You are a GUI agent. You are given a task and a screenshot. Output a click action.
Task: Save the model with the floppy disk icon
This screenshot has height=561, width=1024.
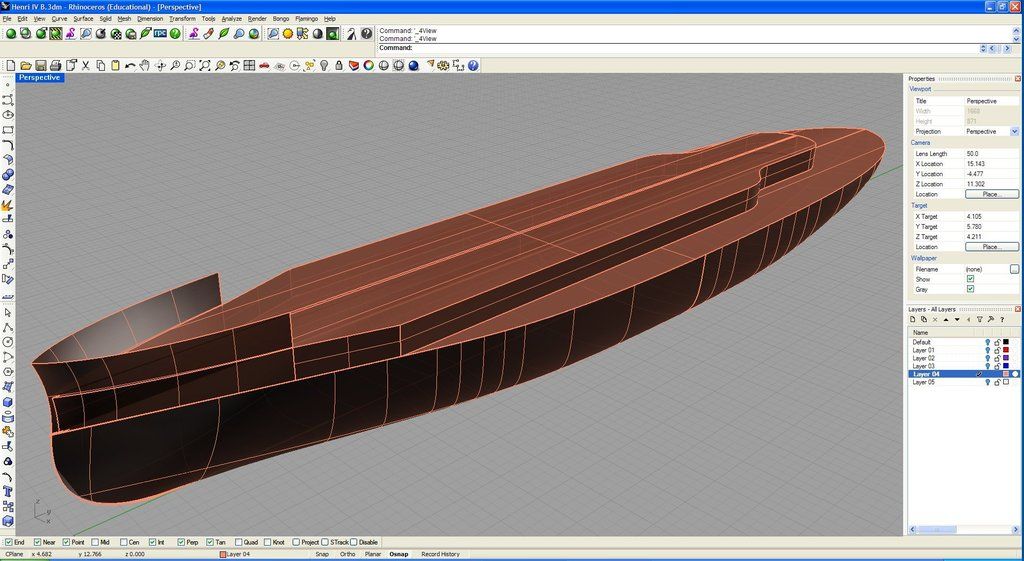point(40,65)
